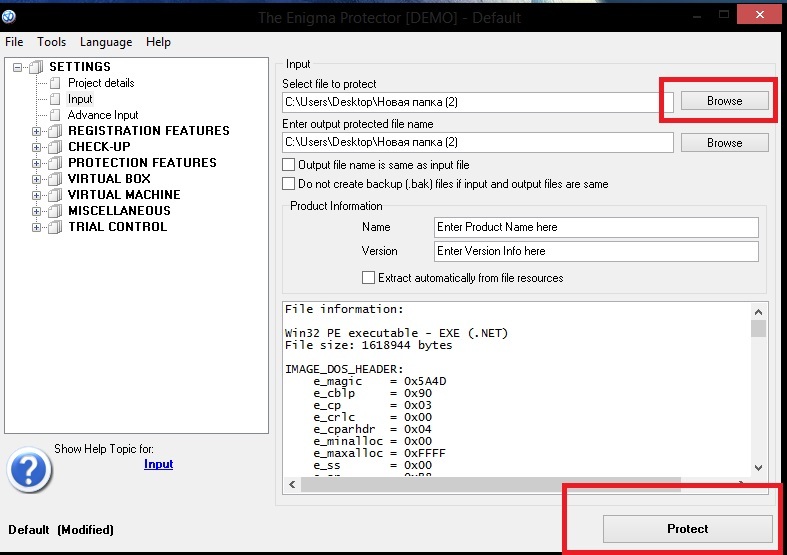
Task: Open the File menu
Action: coord(14,42)
